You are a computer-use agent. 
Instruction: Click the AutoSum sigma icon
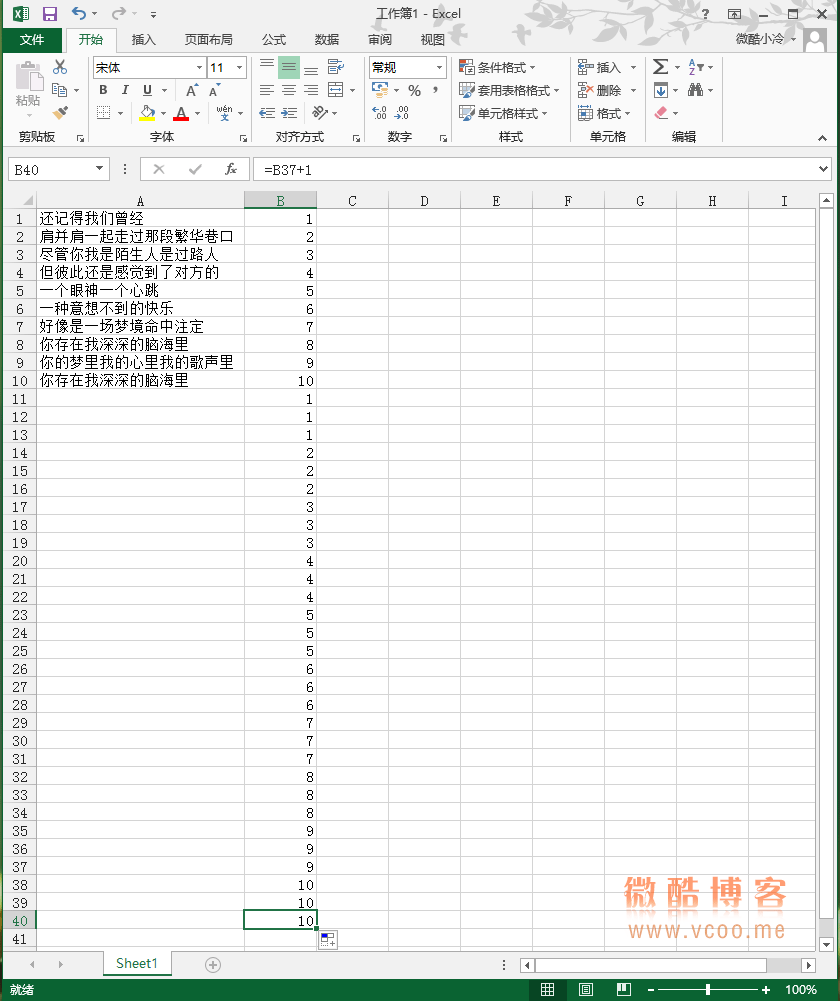click(x=660, y=67)
